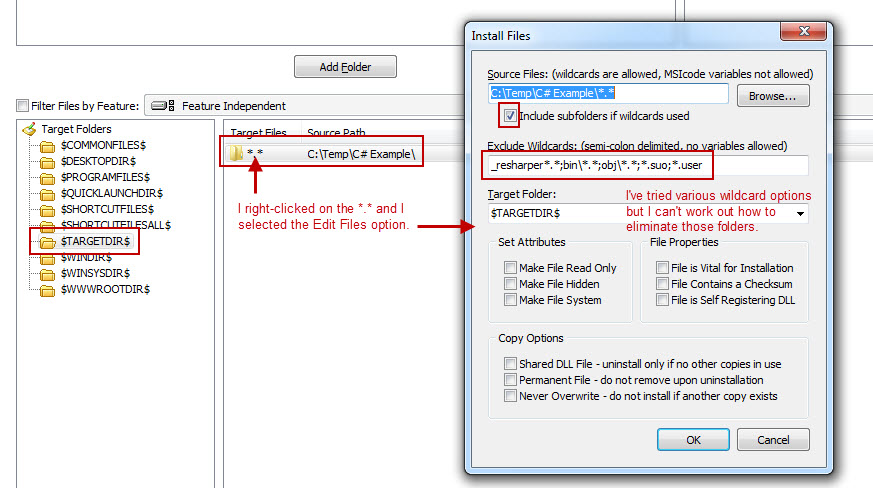873x488 pixels.
Task: Click the Source Files path field
Action: pos(608,93)
